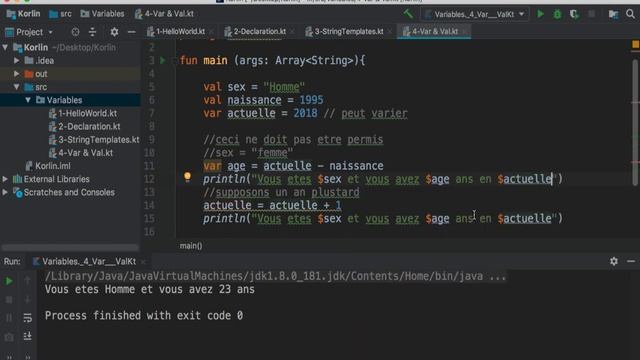640x360 pixels.
Task: Click Project panel horizontal scrollbar
Action: pyautogui.click(x=70, y=247)
